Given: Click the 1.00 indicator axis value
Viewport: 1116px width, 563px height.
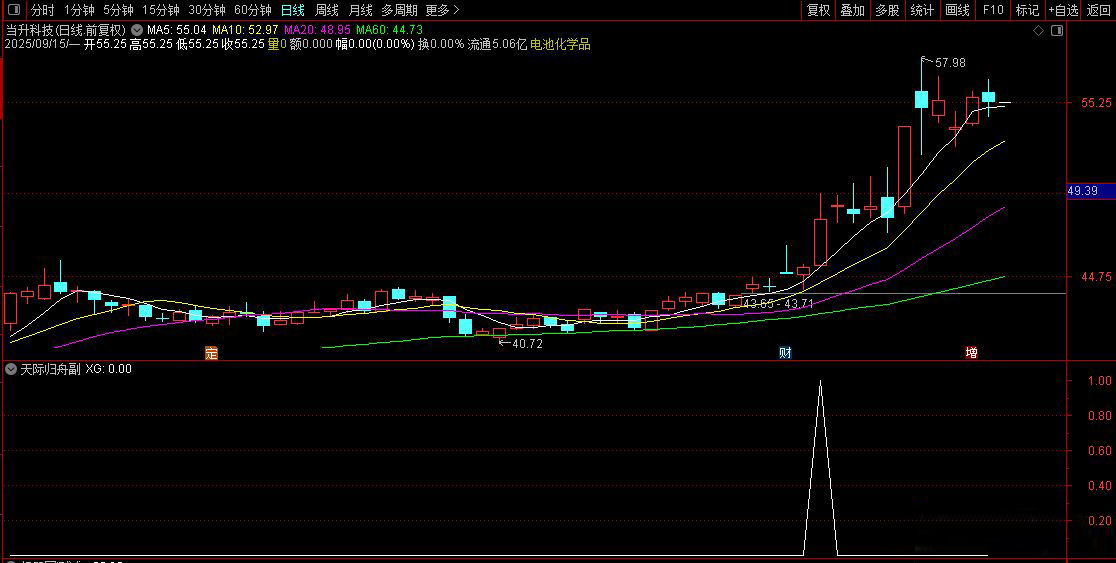Looking at the screenshot, I should point(1100,381).
